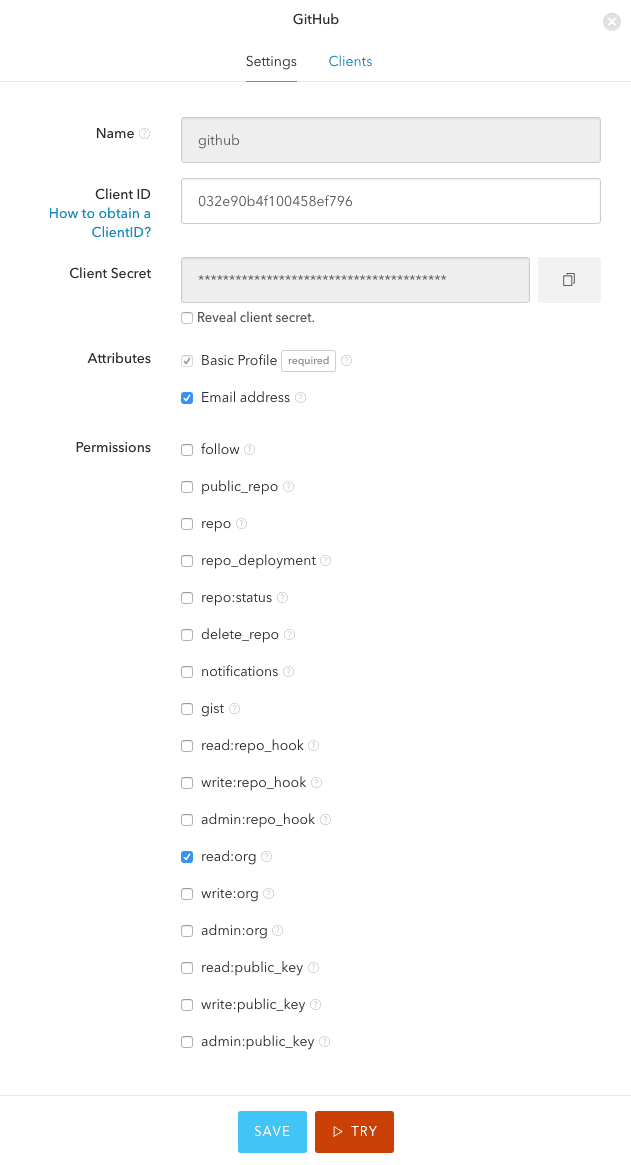This screenshot has height=1165, width=631.
Task: Click the help icon next to Email address
Action: [x=300, y=398]
